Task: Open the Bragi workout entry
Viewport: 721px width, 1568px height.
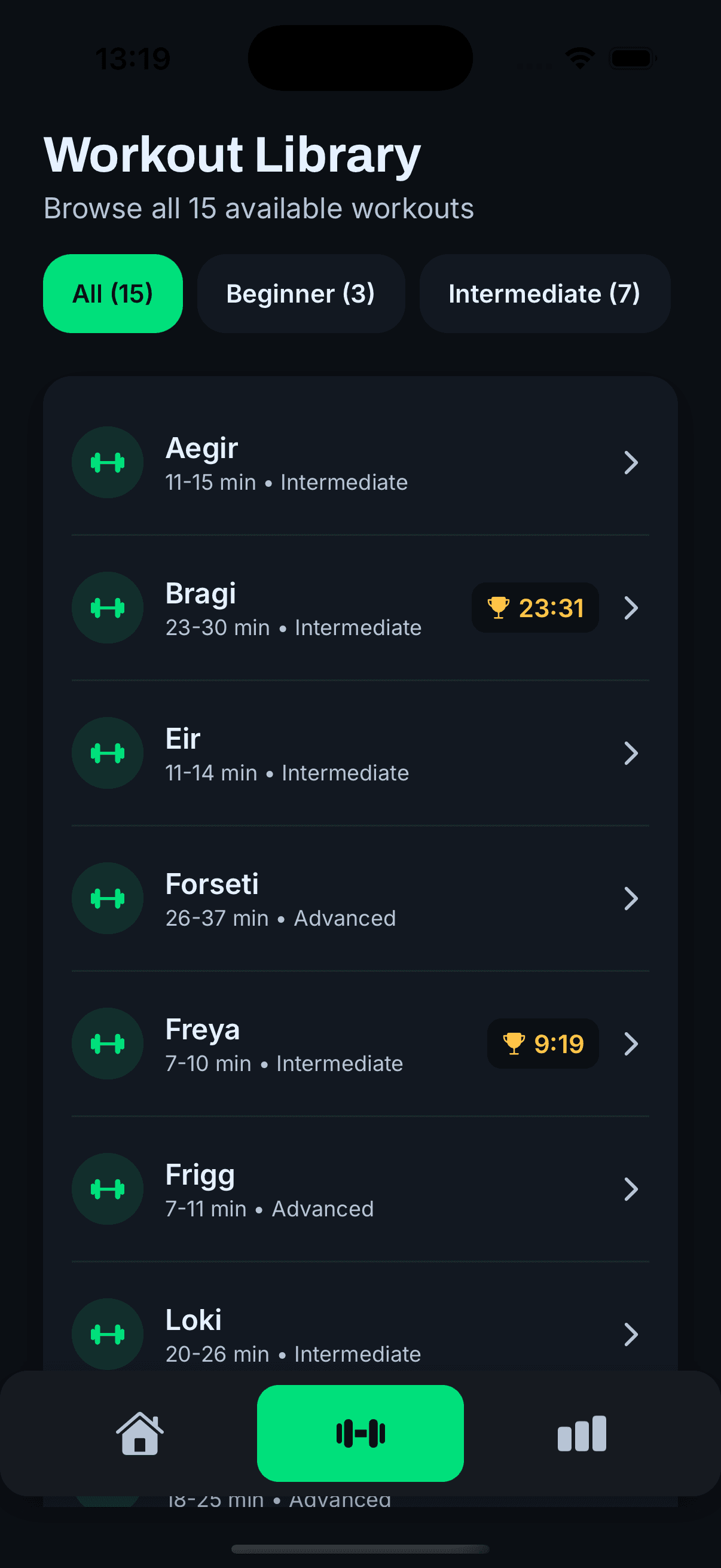Action: [x=200, y=593]
